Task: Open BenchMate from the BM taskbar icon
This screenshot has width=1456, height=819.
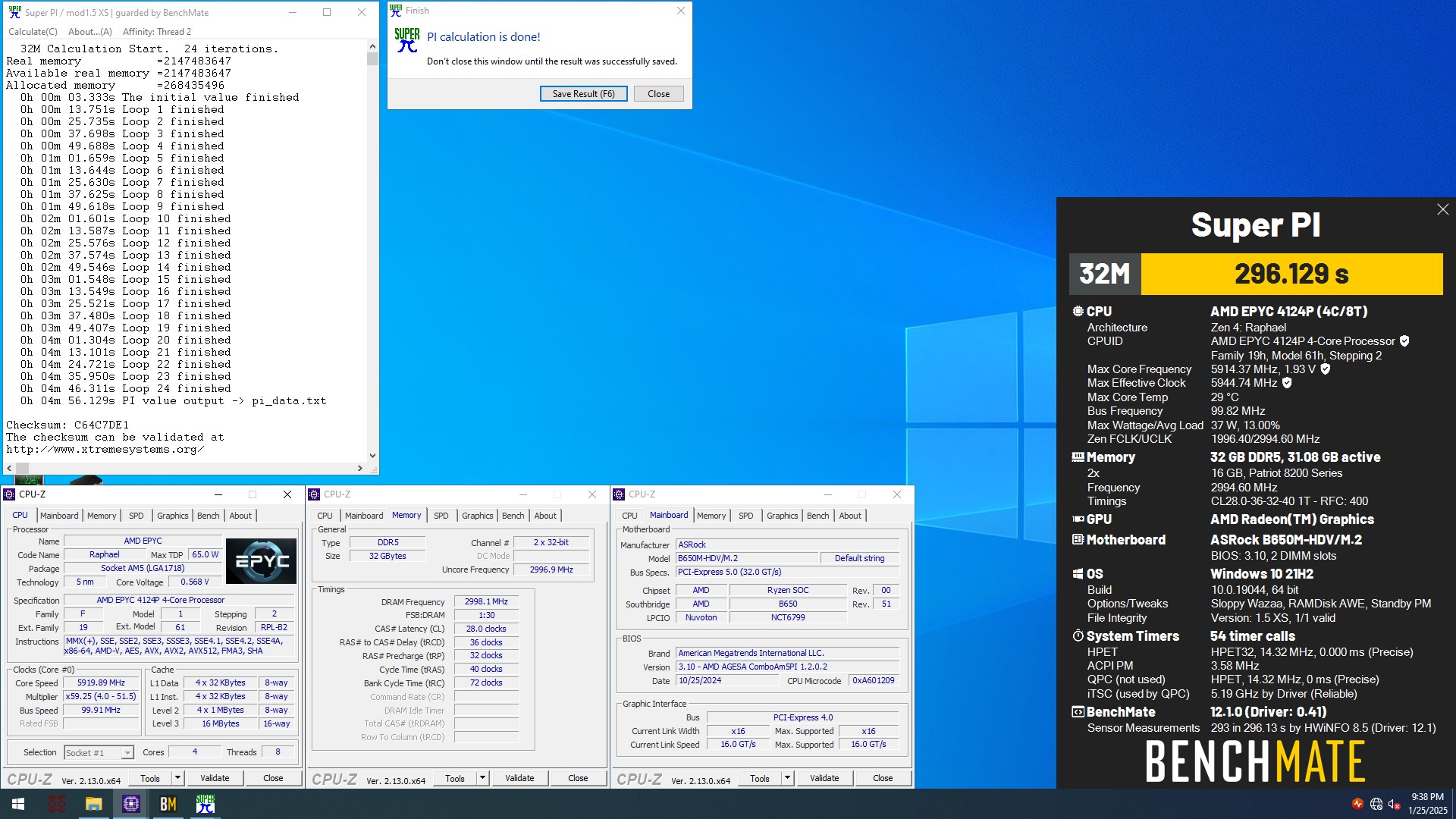Action: 168,804
